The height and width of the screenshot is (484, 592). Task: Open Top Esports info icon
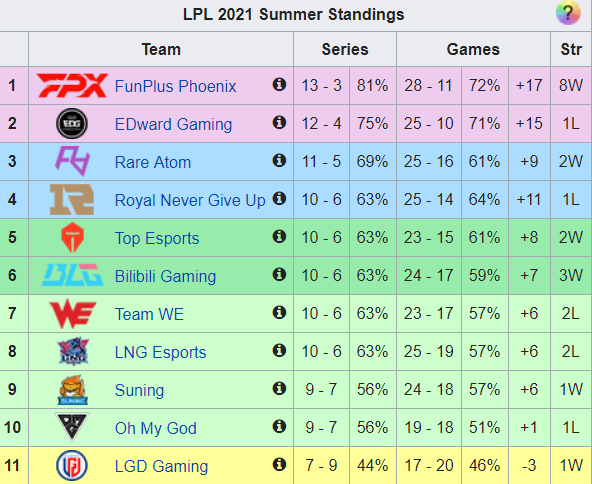[x=279, y=236]
